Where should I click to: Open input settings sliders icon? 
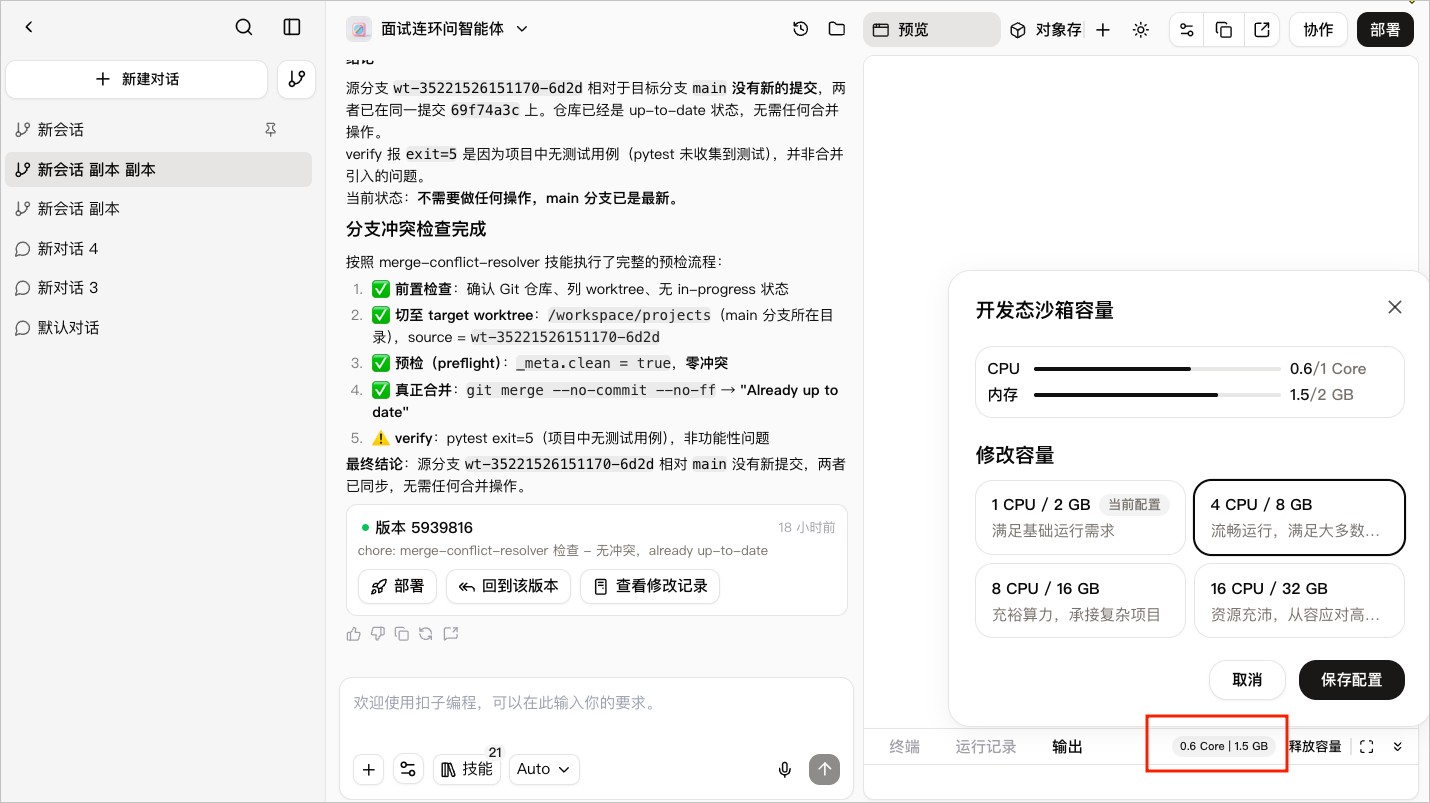[408, 769]
